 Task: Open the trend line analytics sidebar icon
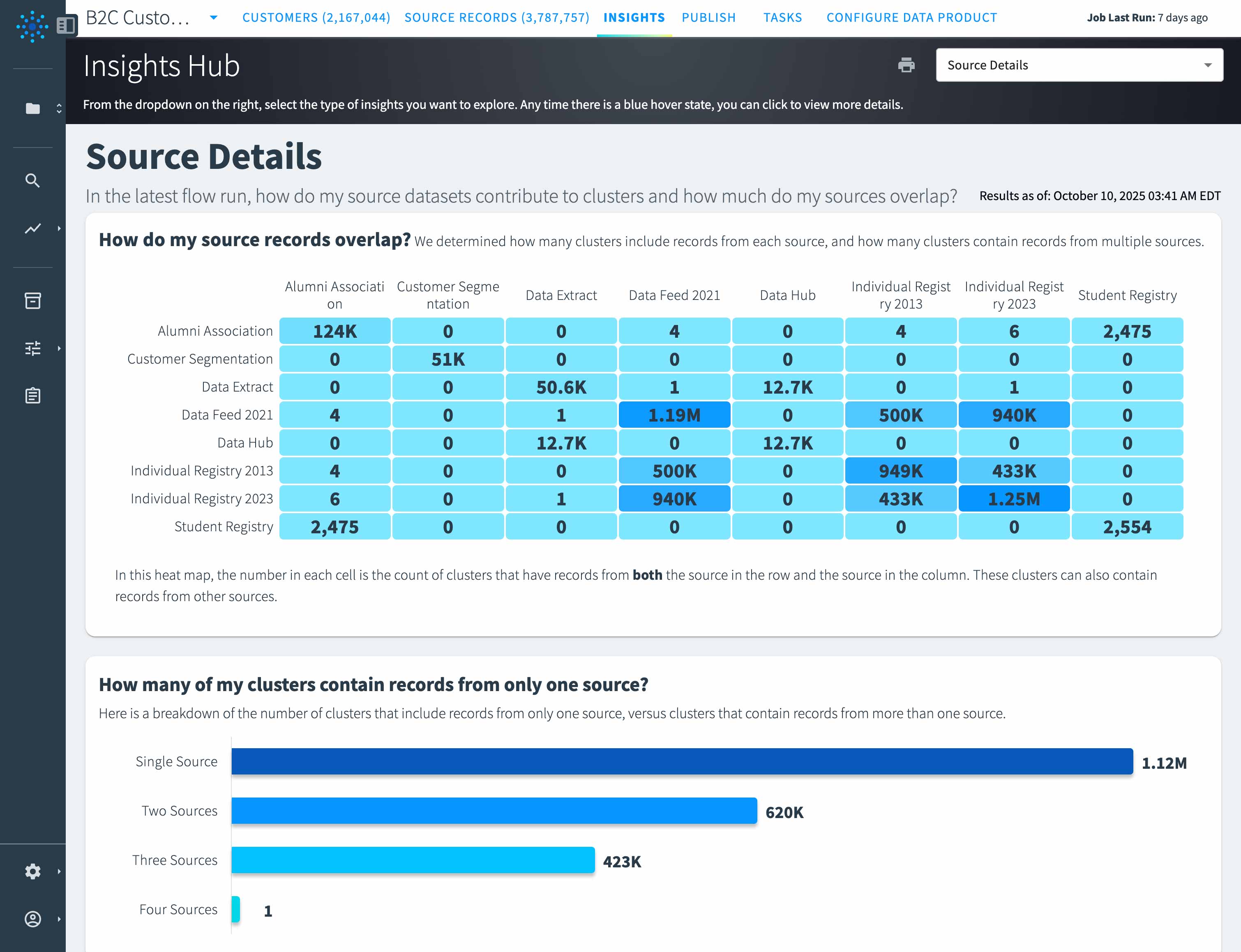click(x=33, y=228)
